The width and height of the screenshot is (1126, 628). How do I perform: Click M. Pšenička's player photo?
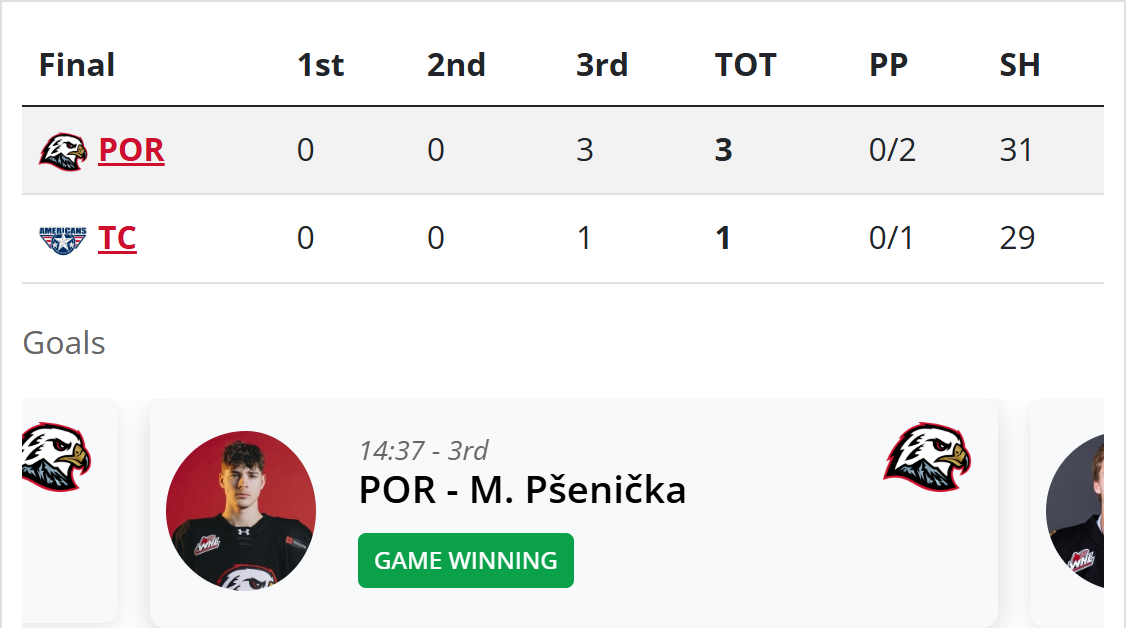point(241,510)
